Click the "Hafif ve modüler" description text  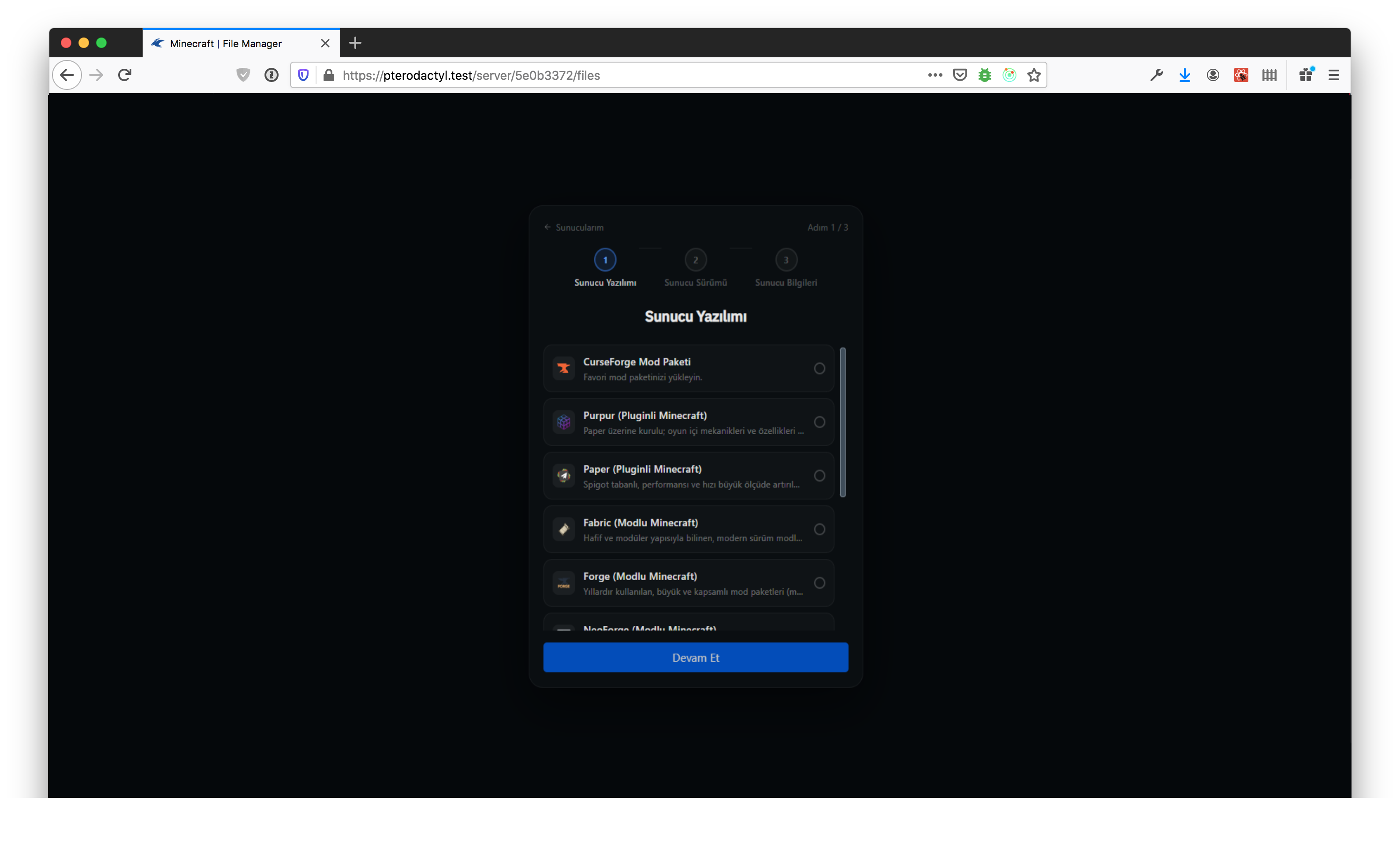[693, 538]
